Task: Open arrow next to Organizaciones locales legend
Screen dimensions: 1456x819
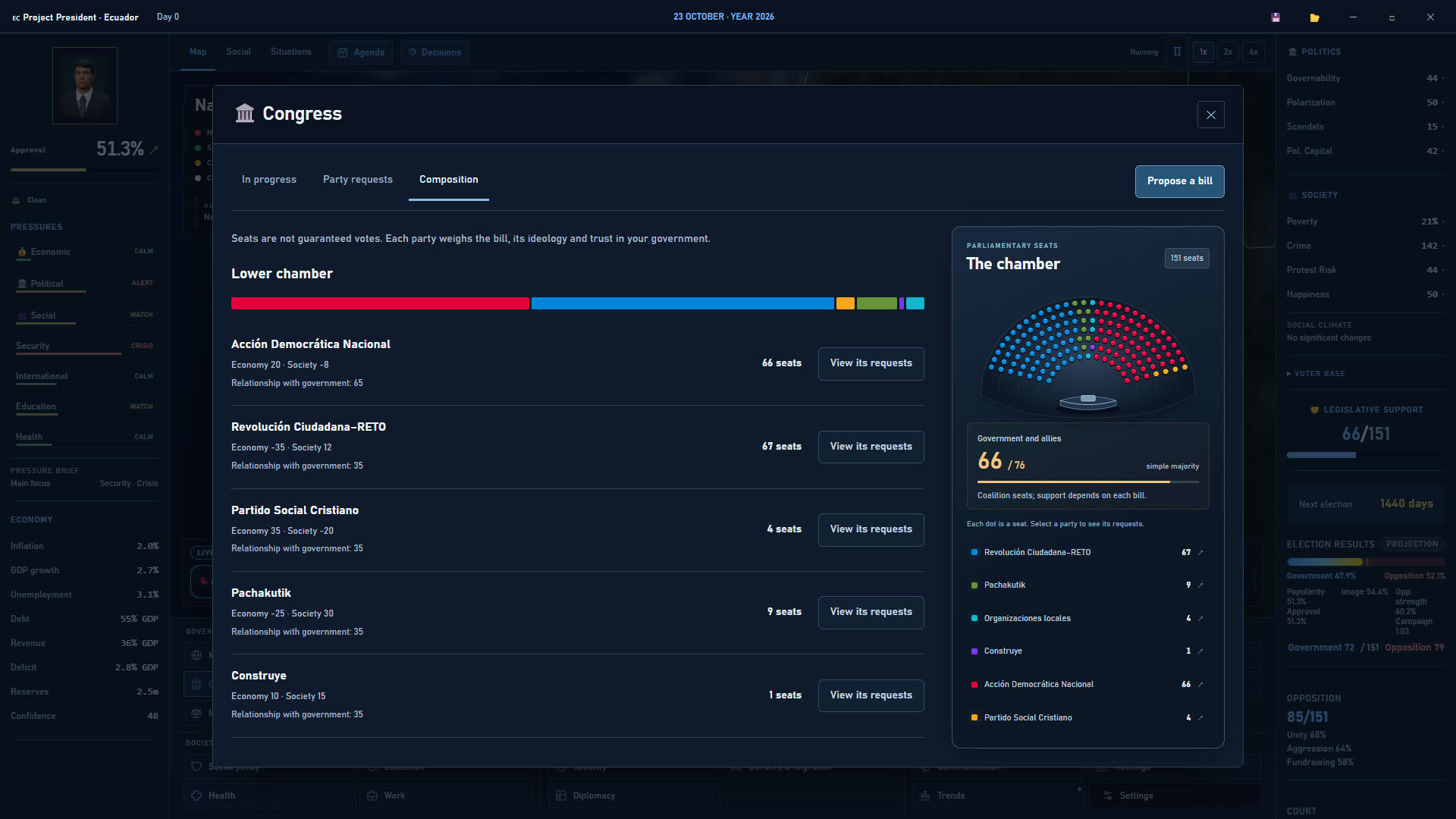Action: (x=1200, y=619)
